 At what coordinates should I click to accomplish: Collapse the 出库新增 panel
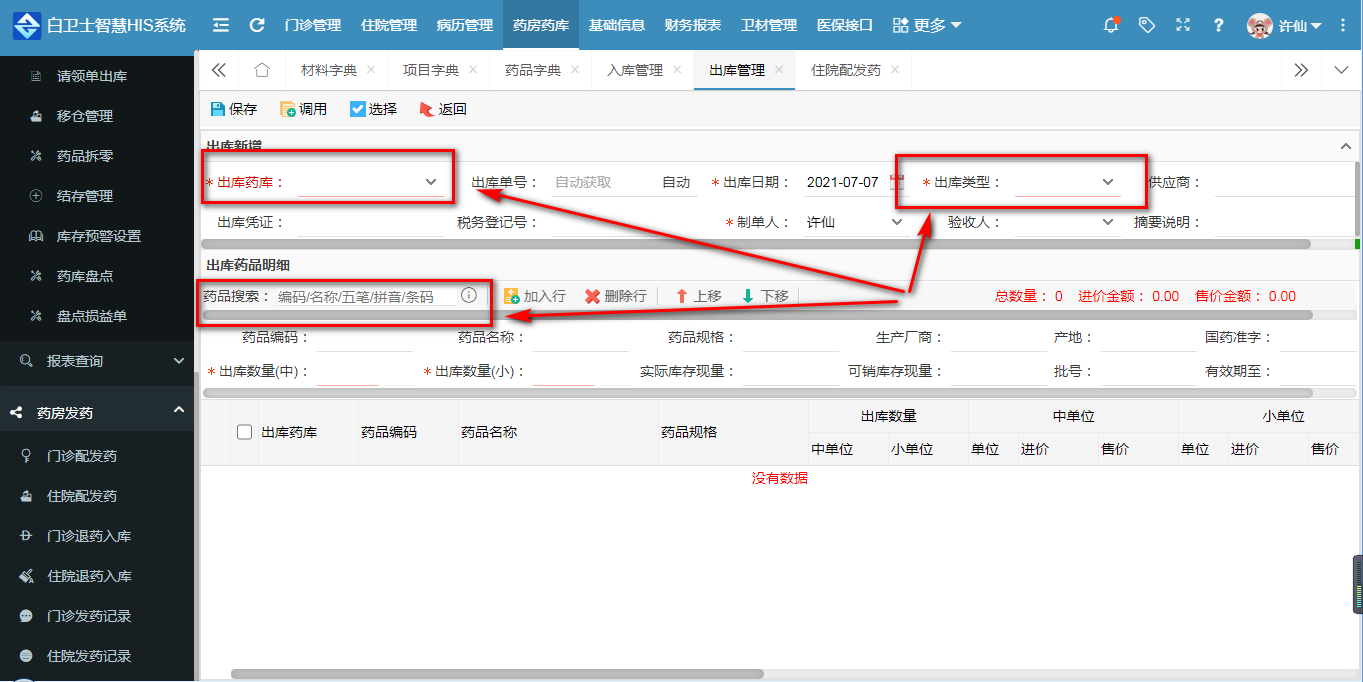[x=1345, y=146]
